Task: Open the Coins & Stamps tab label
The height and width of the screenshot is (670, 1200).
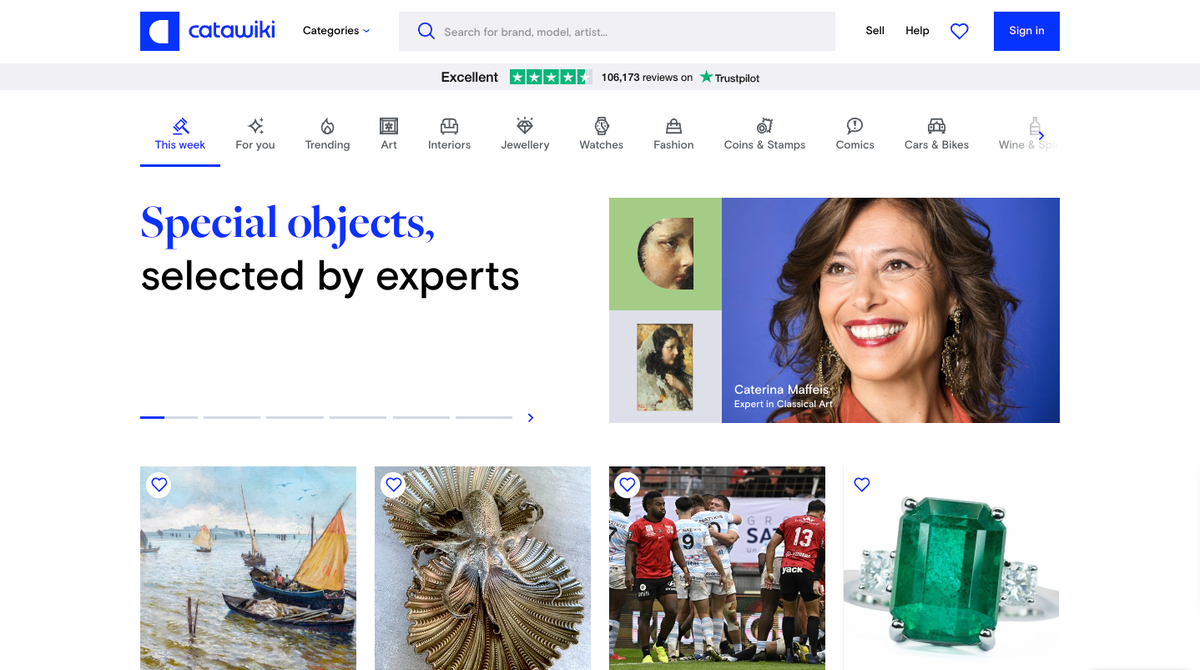Action: 765,145
